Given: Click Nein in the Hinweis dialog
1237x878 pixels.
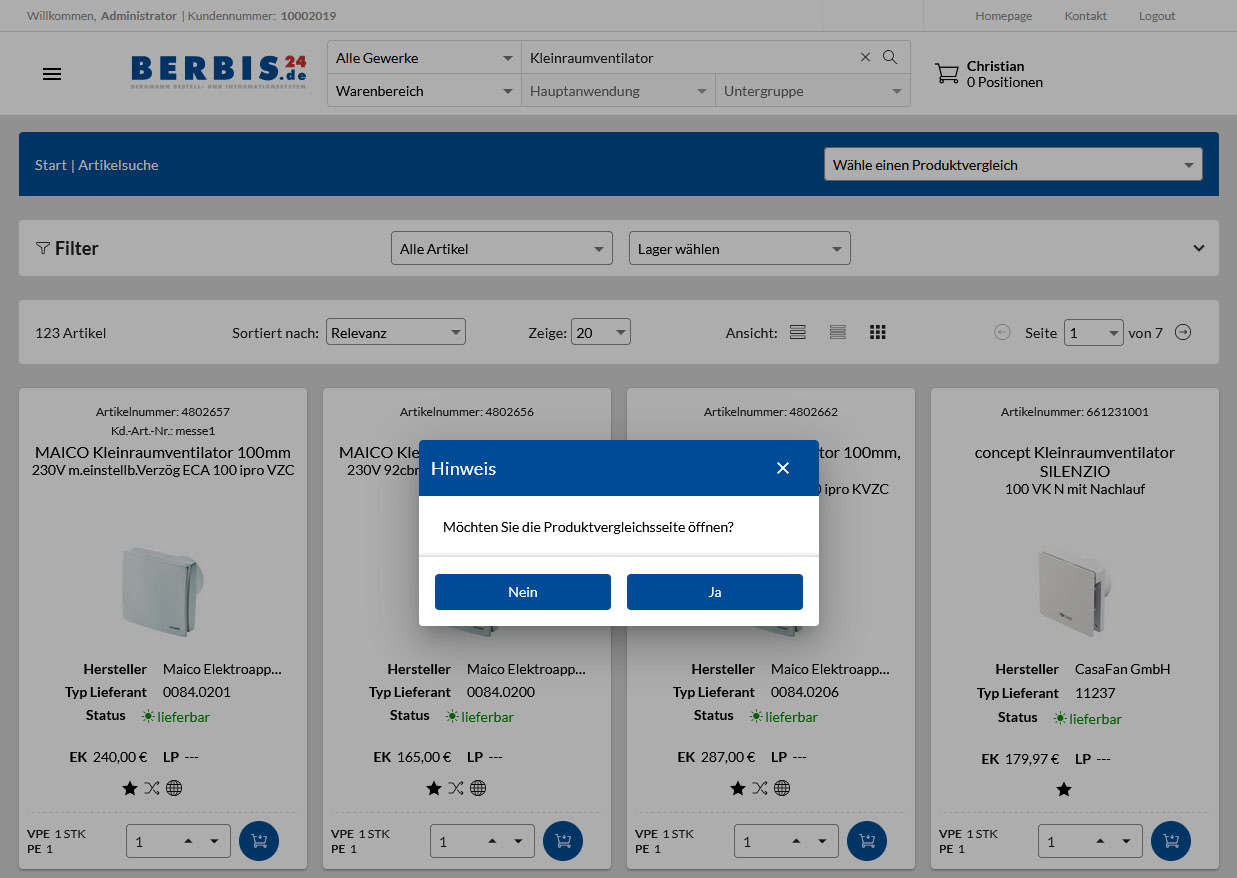Looking at the screenshot, I should tap(523, 592).
